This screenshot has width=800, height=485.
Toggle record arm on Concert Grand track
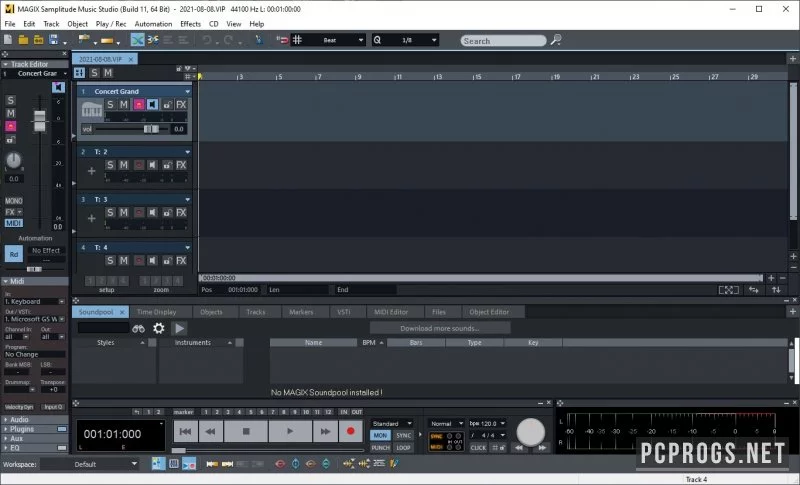point(138,105)
